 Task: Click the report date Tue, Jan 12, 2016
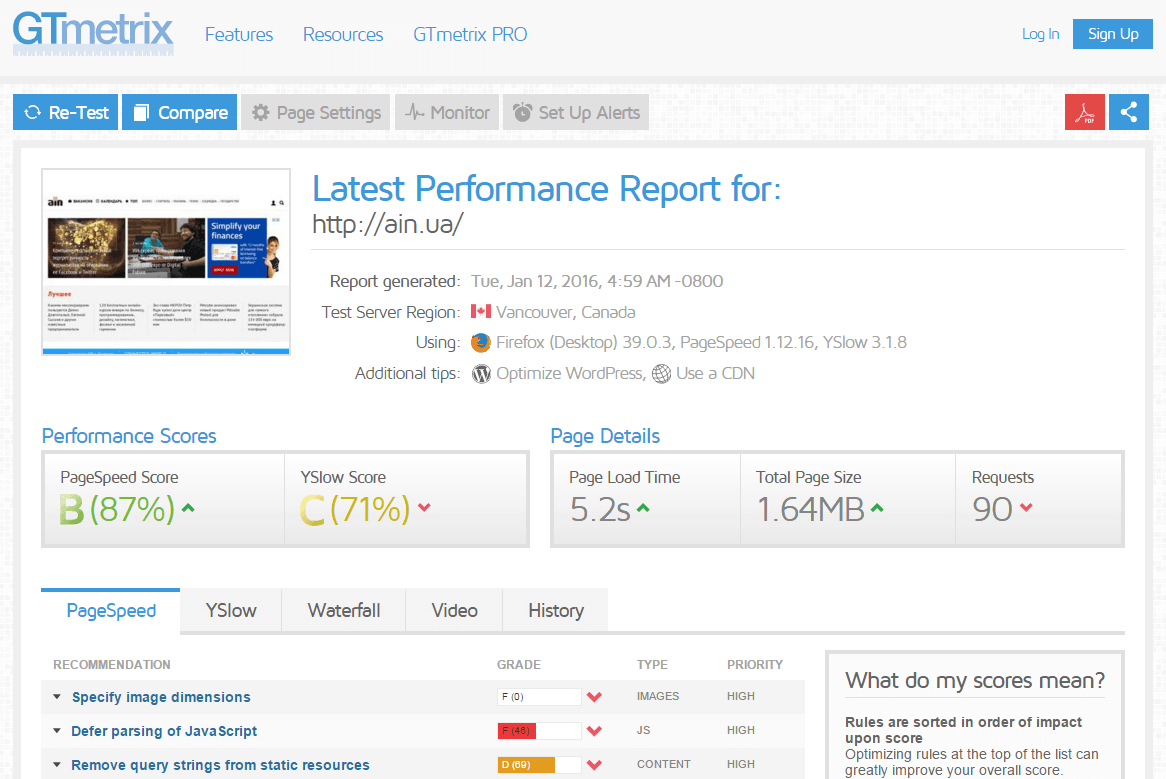point(596,281)
